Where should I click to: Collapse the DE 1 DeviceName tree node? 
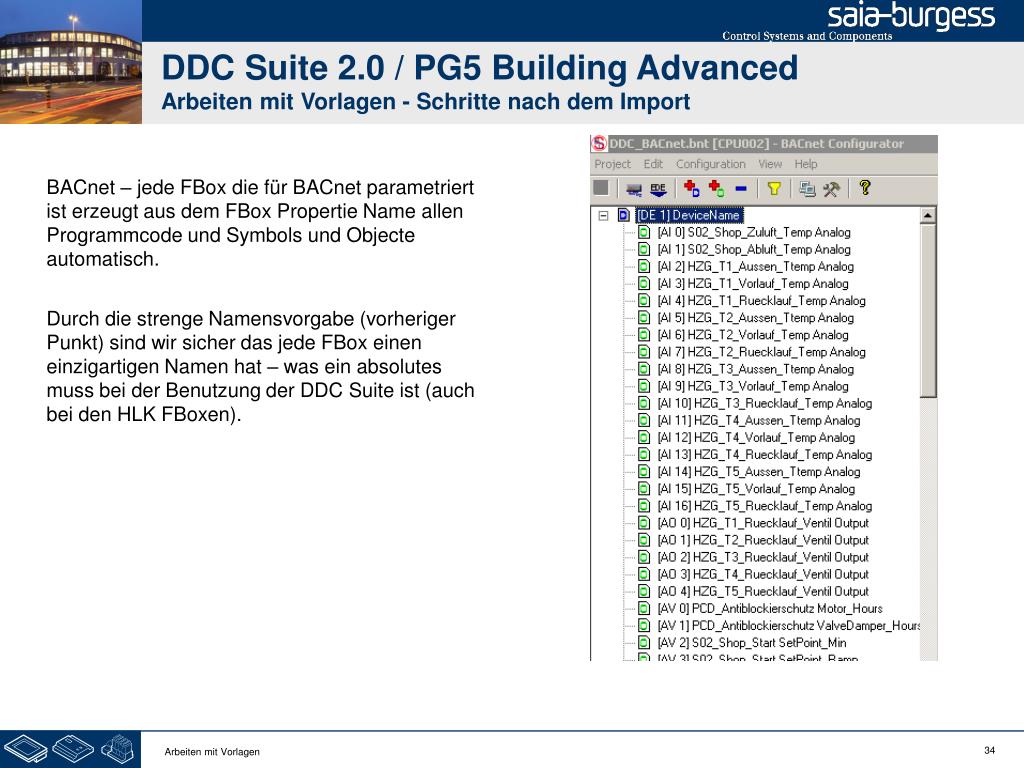click(x=603, y=215)
